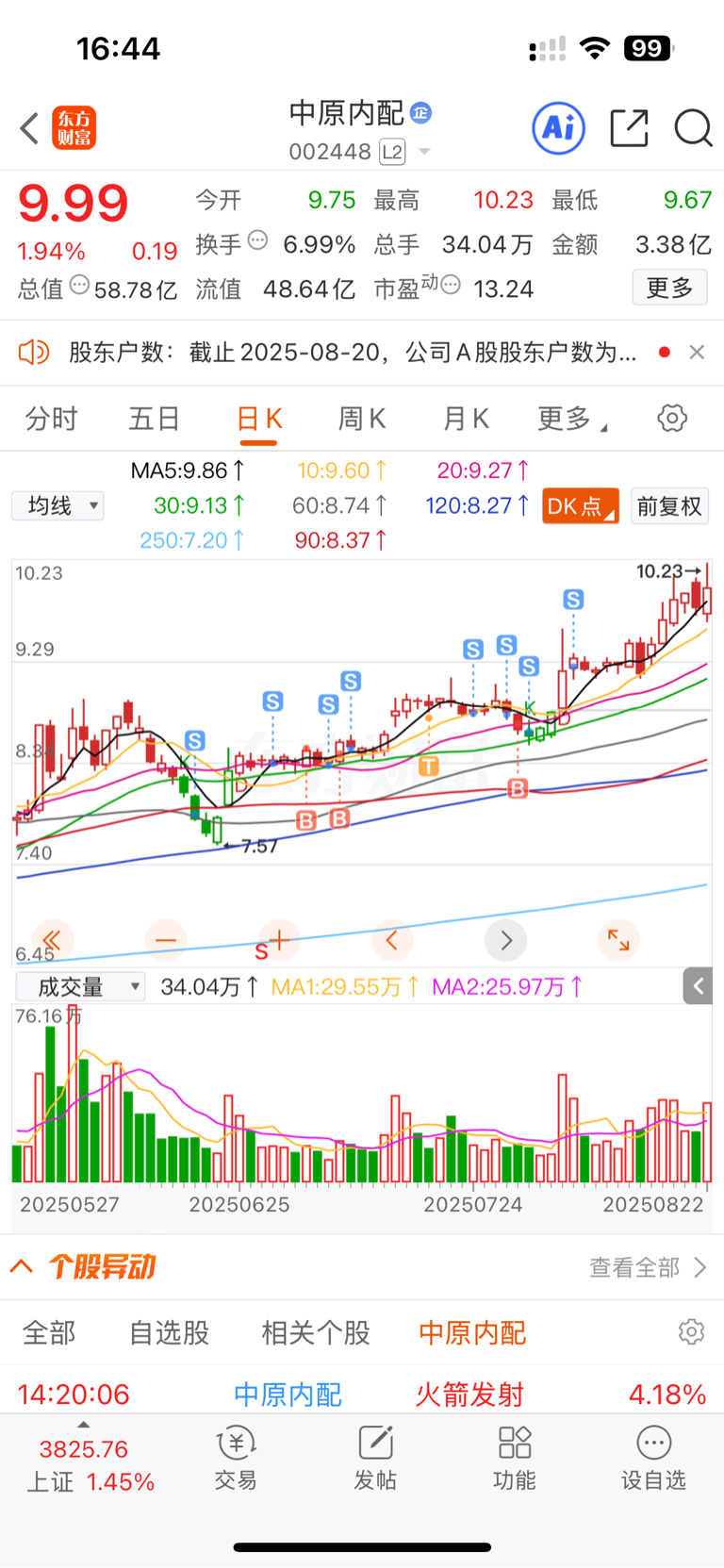Viewport: 724px width, 1568px height.
Task: Open 个股异动 settings gear icon
Action: [x=691, y=1331]
